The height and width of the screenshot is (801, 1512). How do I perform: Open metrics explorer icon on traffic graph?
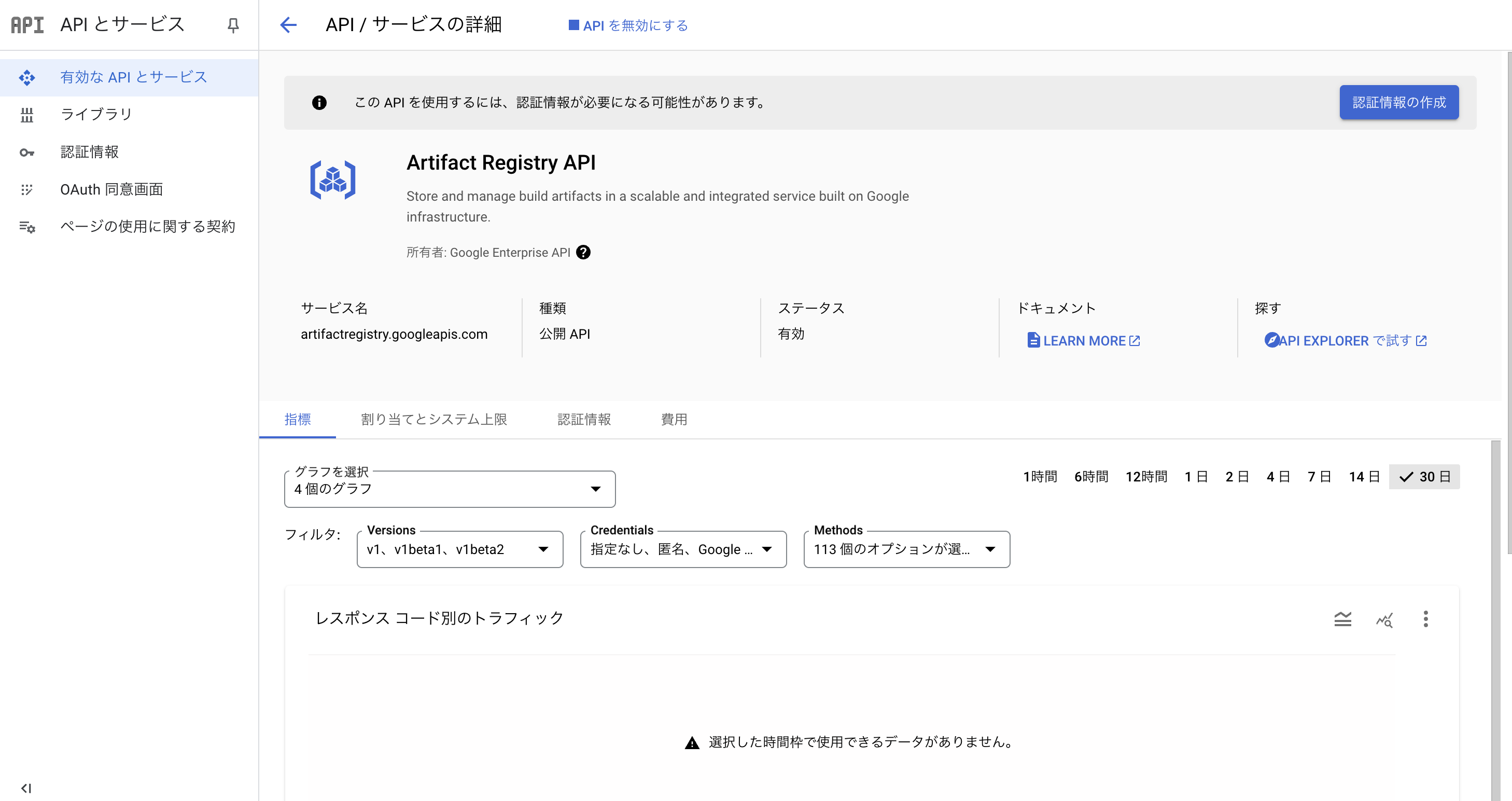tap(1384, 619)
